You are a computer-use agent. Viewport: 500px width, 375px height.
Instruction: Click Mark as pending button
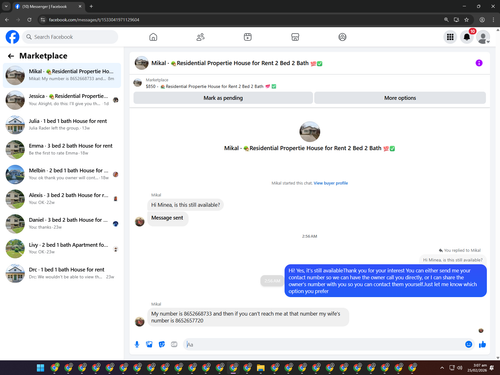pos(223,98)
